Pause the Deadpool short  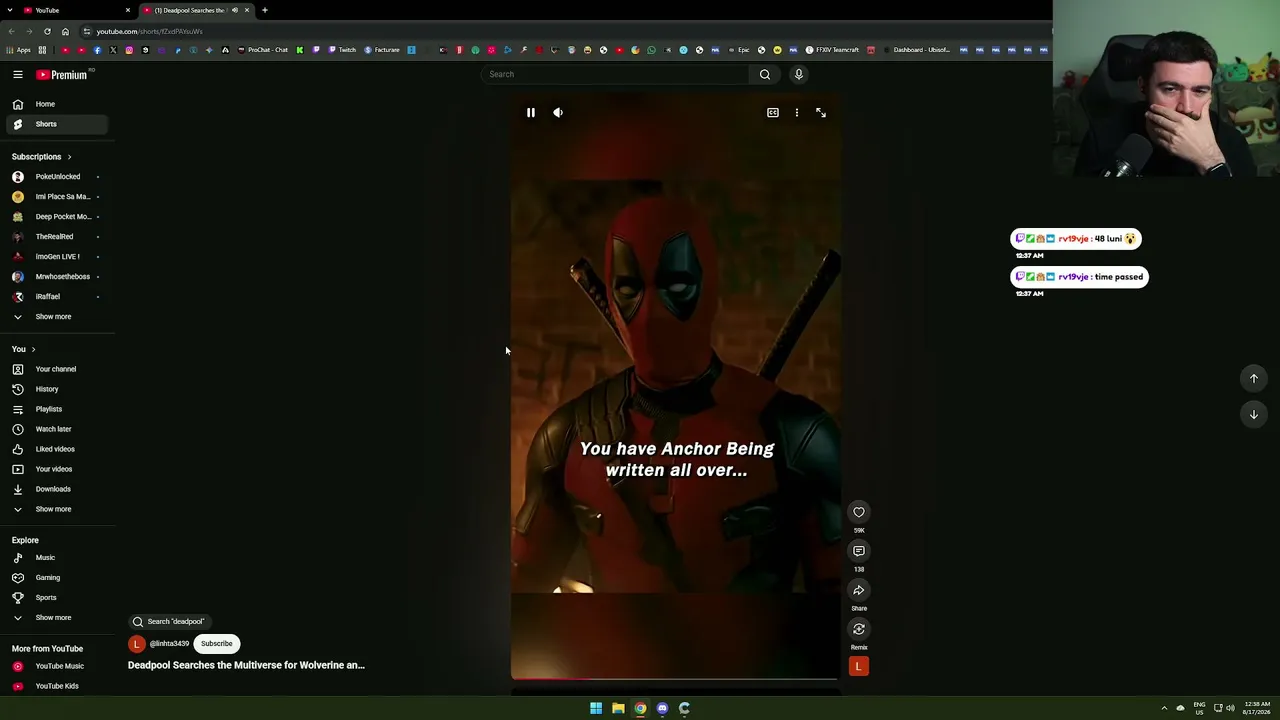click(531, 113)
